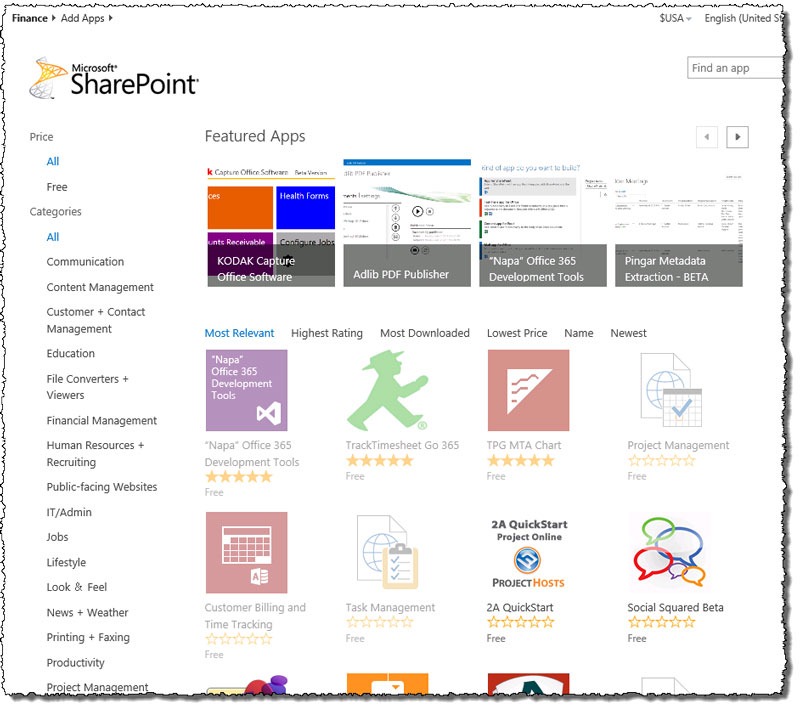Click the star rating under TPG MTA Chart

(520, 461)
